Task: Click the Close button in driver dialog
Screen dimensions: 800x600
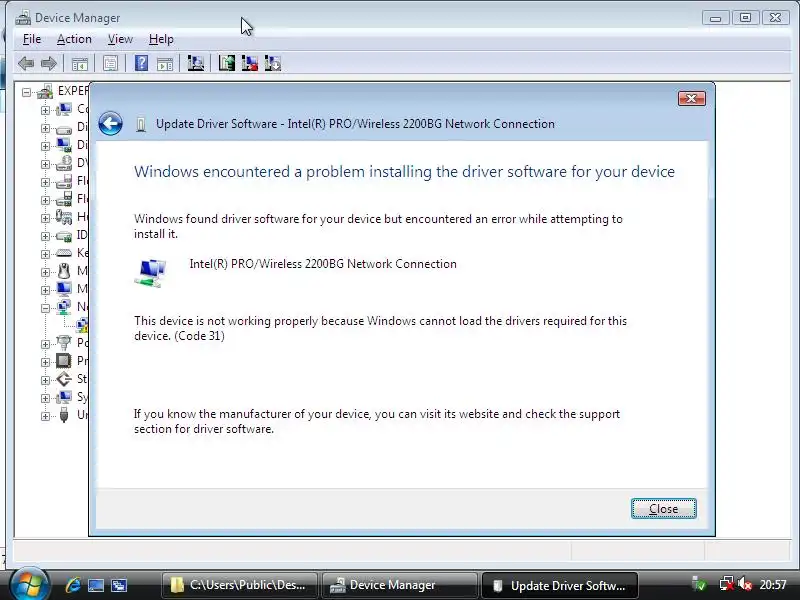Action: [663, 509]
